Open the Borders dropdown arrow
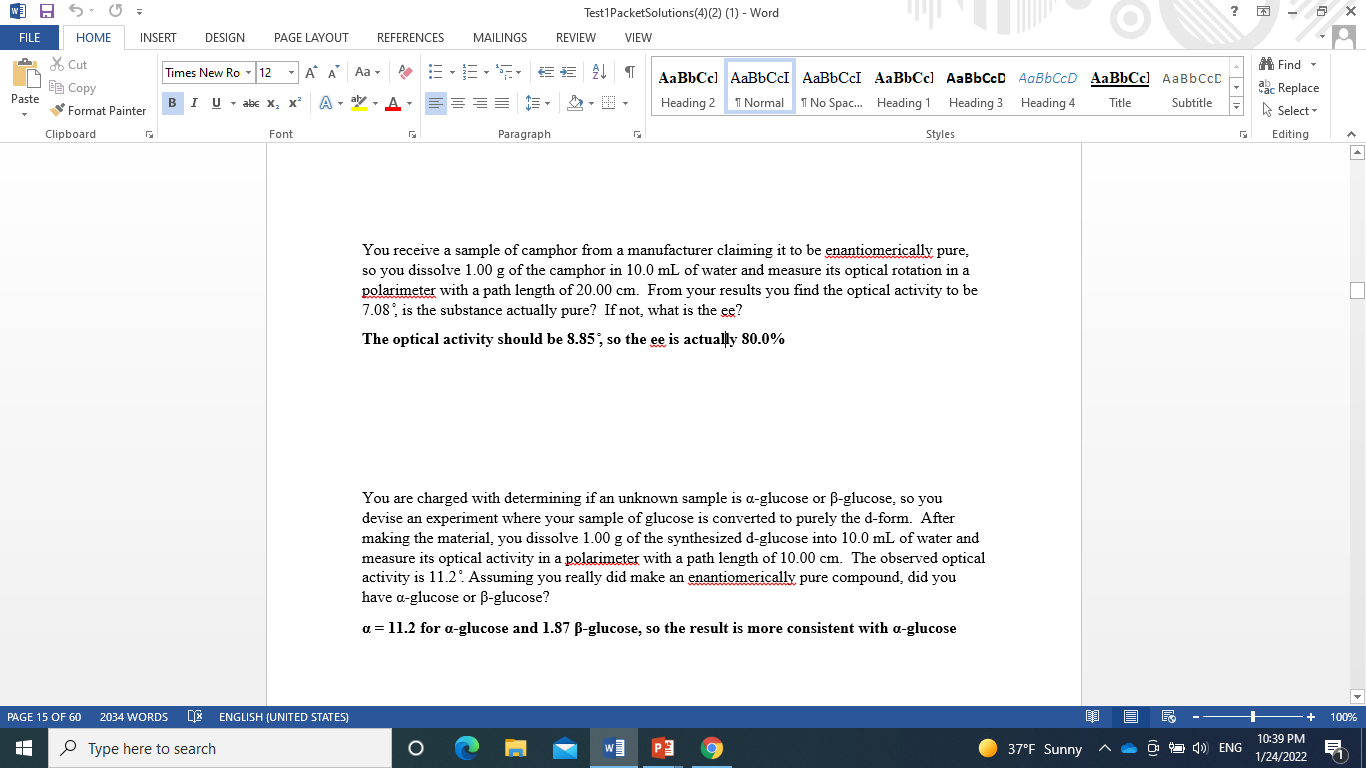The width and height of the screenshot is (1366, 768). coord(625,103)
